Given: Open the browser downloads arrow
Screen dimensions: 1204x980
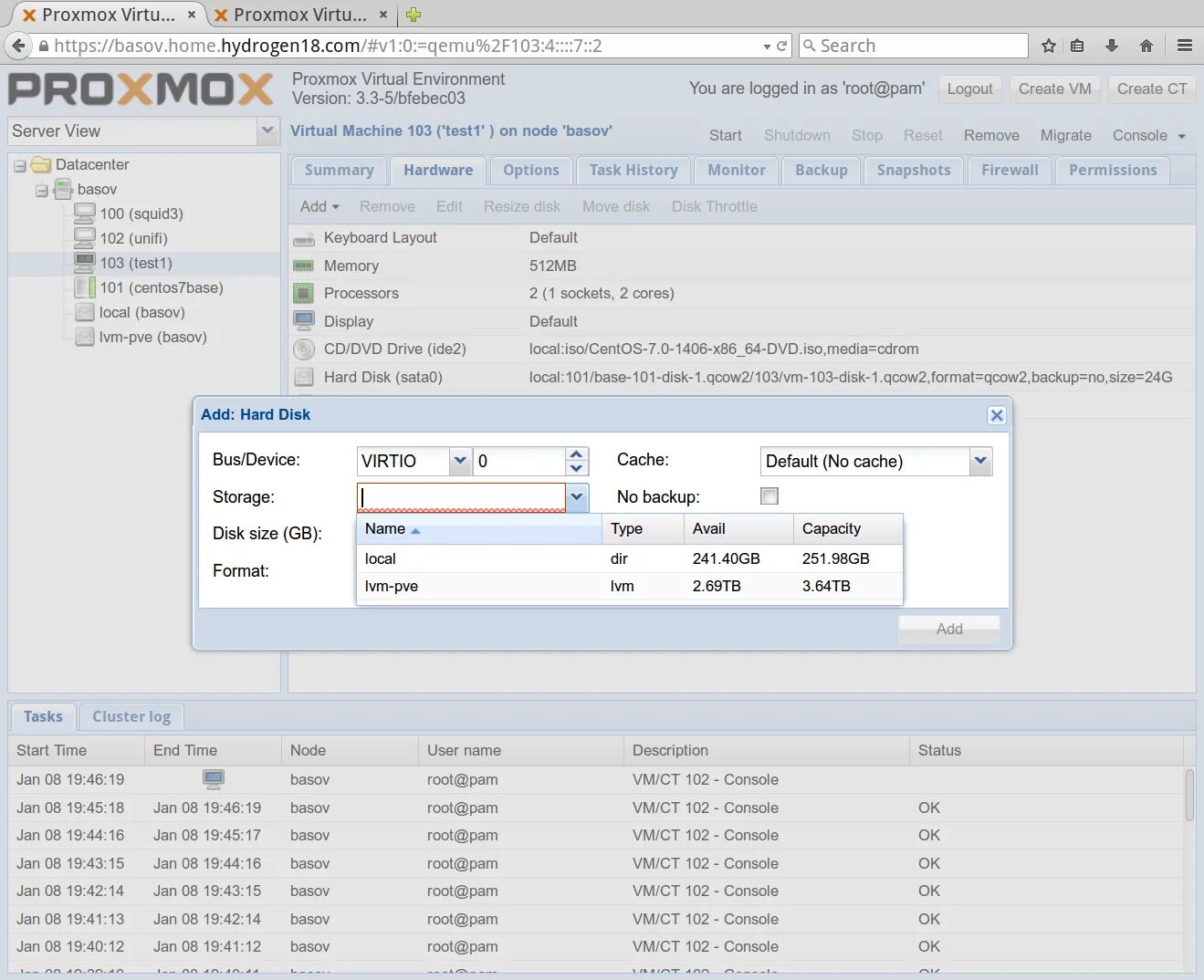Looking at the screenshot, I should tap(1112, 46).
